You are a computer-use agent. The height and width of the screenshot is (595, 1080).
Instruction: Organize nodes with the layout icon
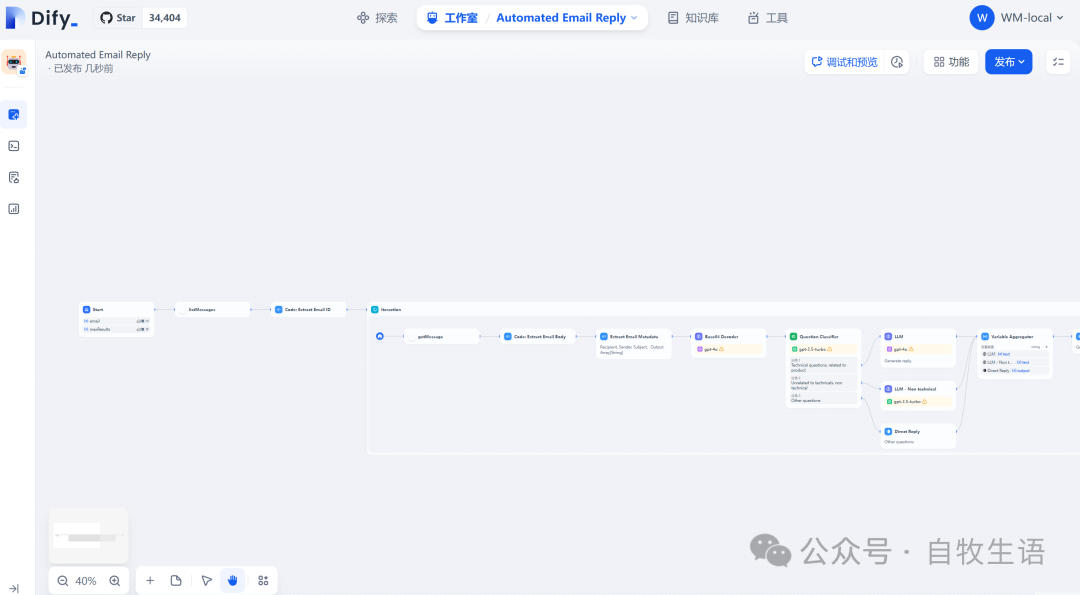pos(263,581)
